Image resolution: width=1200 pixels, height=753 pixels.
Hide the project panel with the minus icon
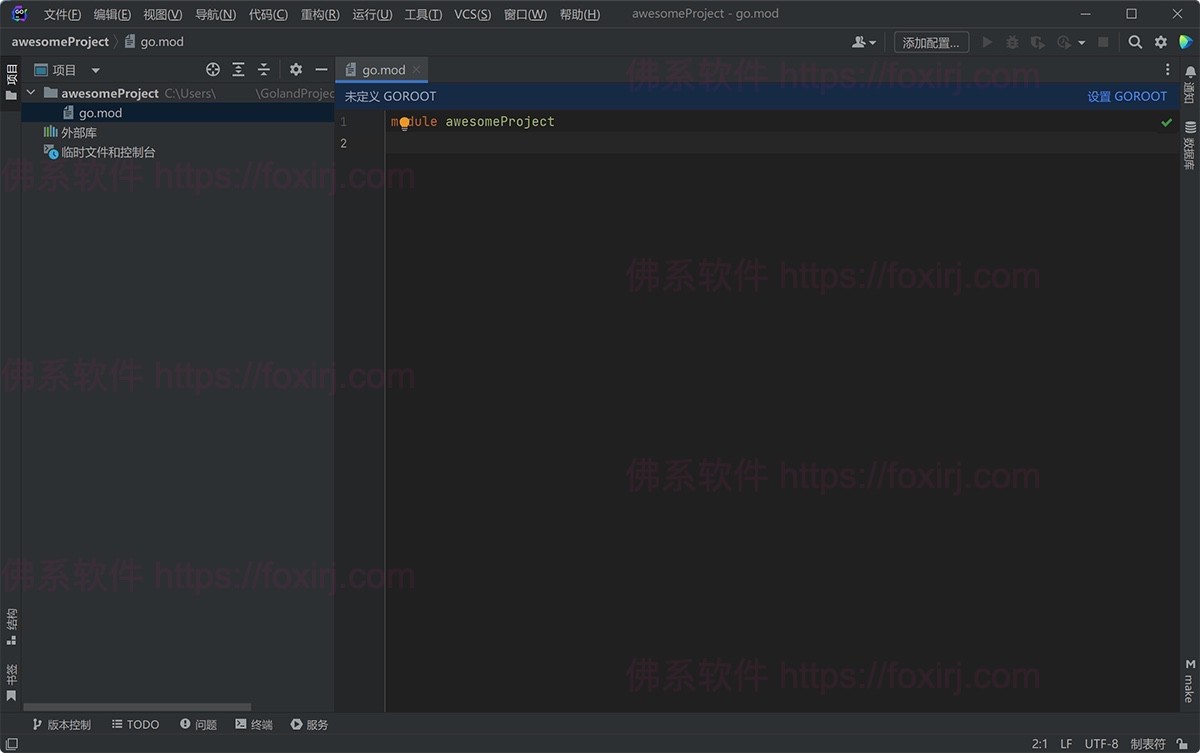click(320, 69)
